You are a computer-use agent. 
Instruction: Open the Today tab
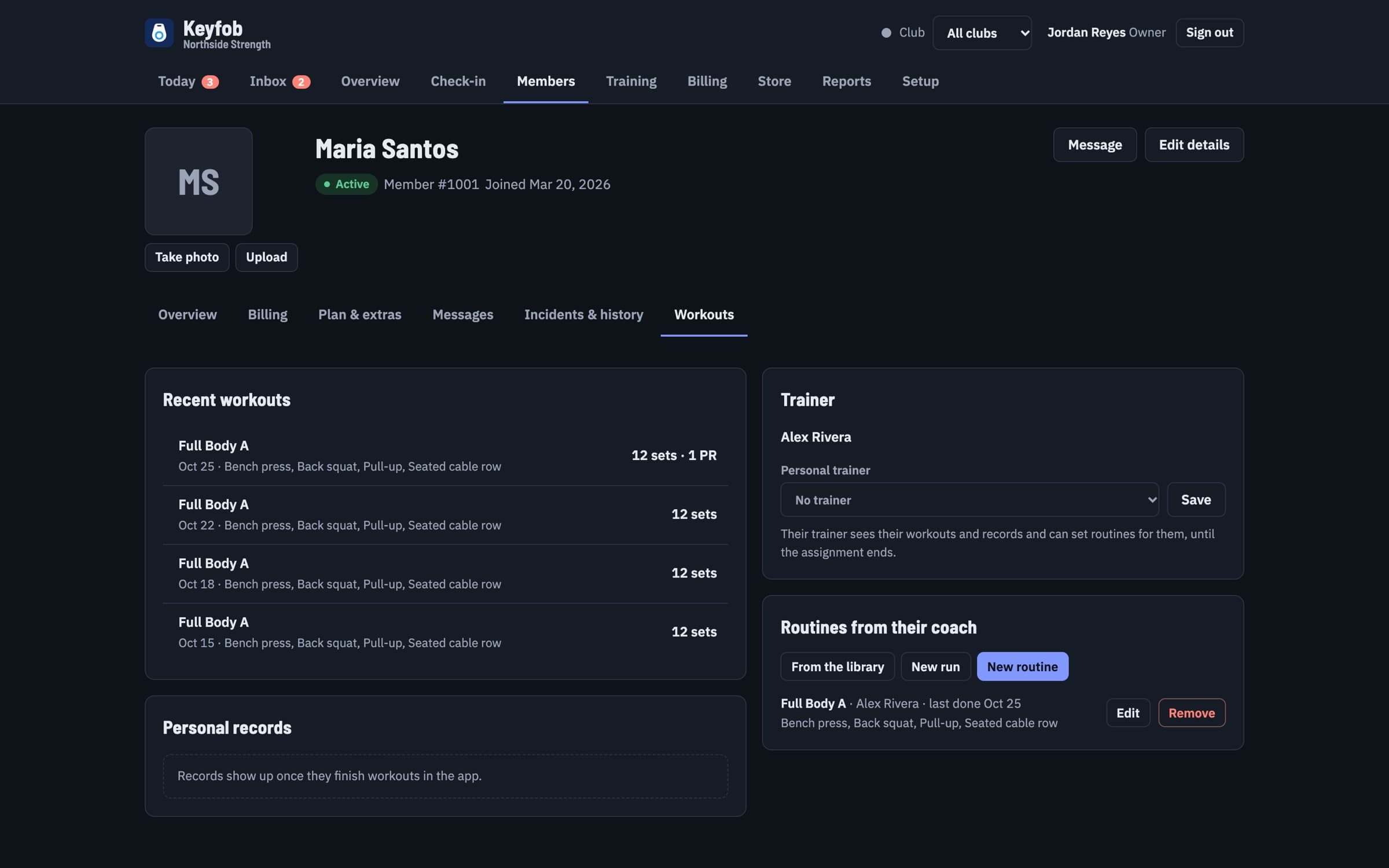point(188,81)
